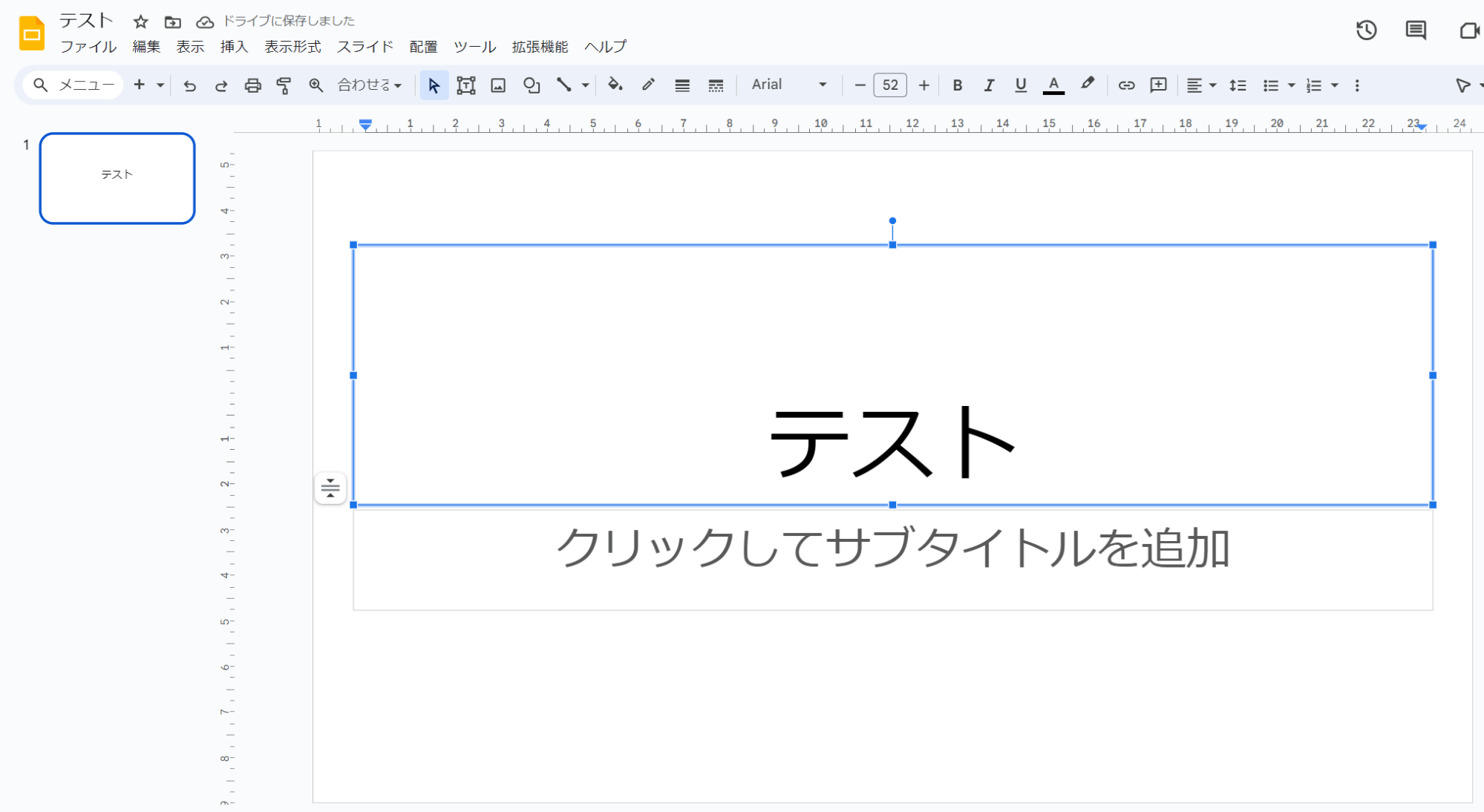This screenshot has width=1484, height=812.
Task: Expand the zoom 合わせる dropdown
Action: pyautogui.click(x=370, y=85)
